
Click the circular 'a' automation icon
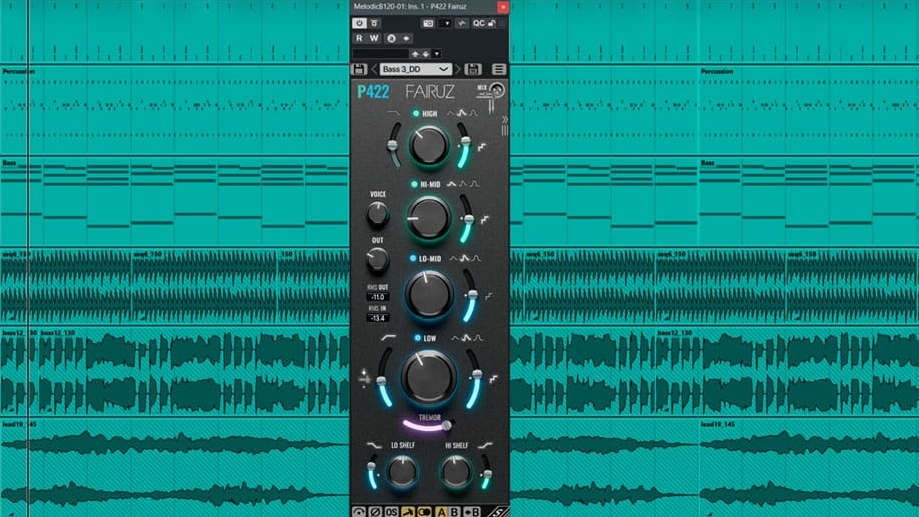[x=391, y=38]
